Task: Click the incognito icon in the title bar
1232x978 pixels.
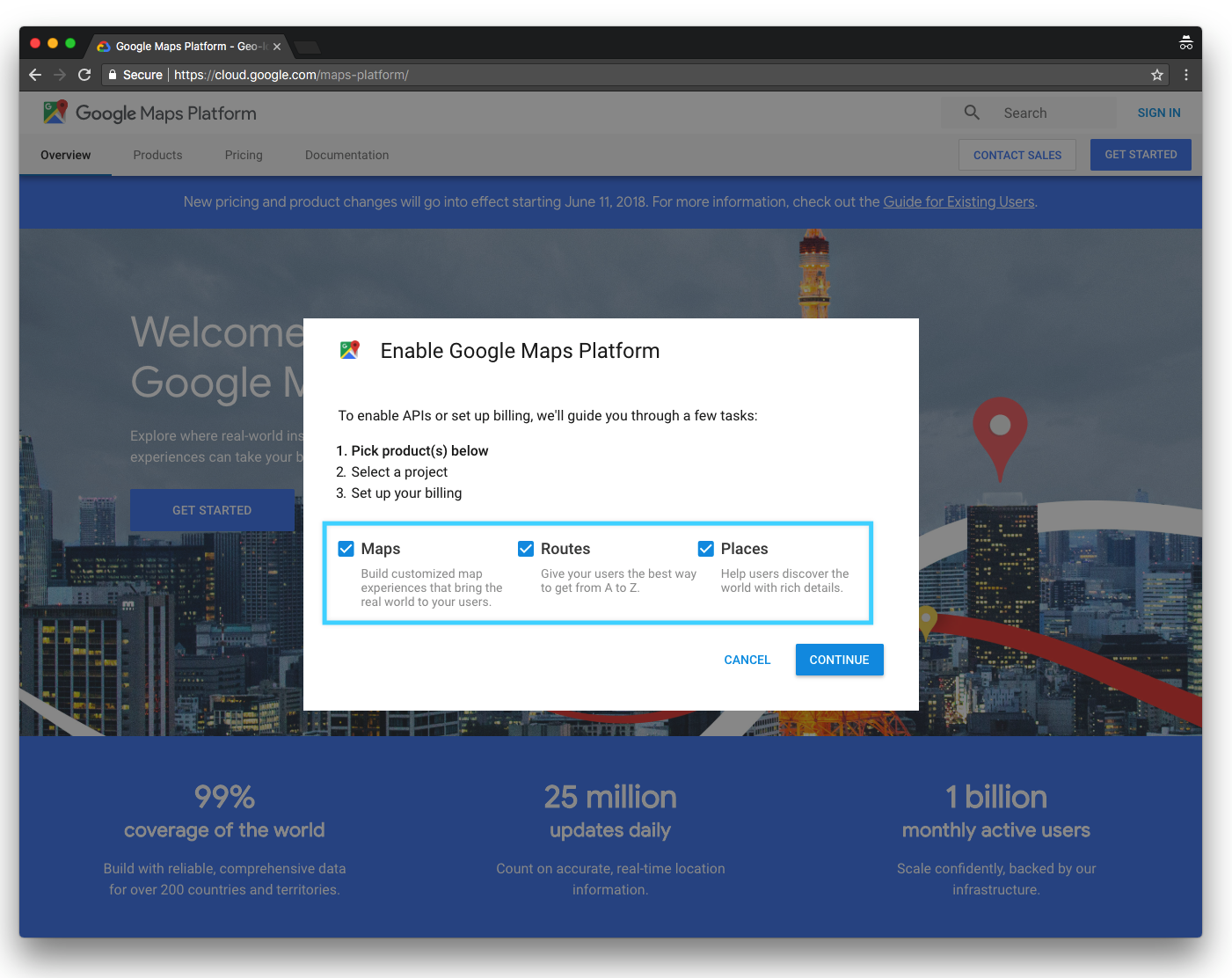Action: (x=1186, y=42)
